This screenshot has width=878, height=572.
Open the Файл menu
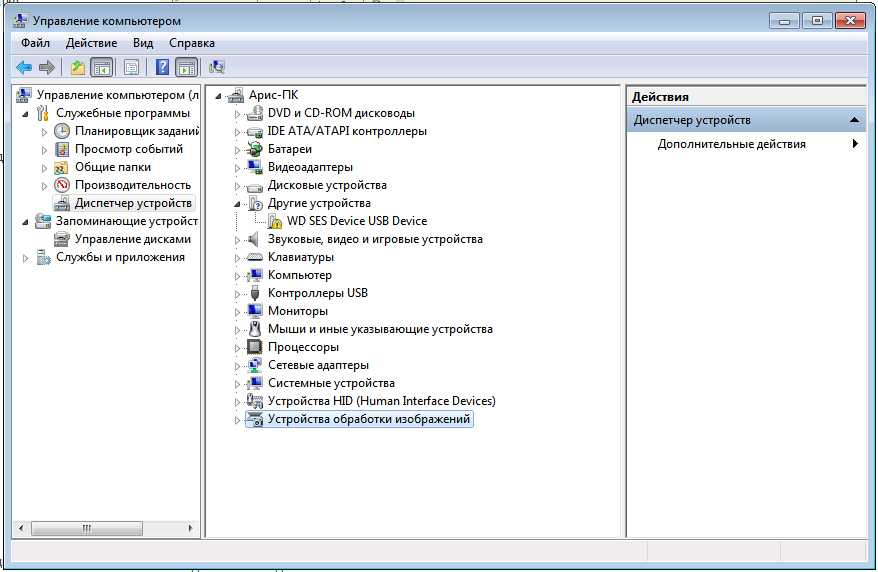click(35, 43)
